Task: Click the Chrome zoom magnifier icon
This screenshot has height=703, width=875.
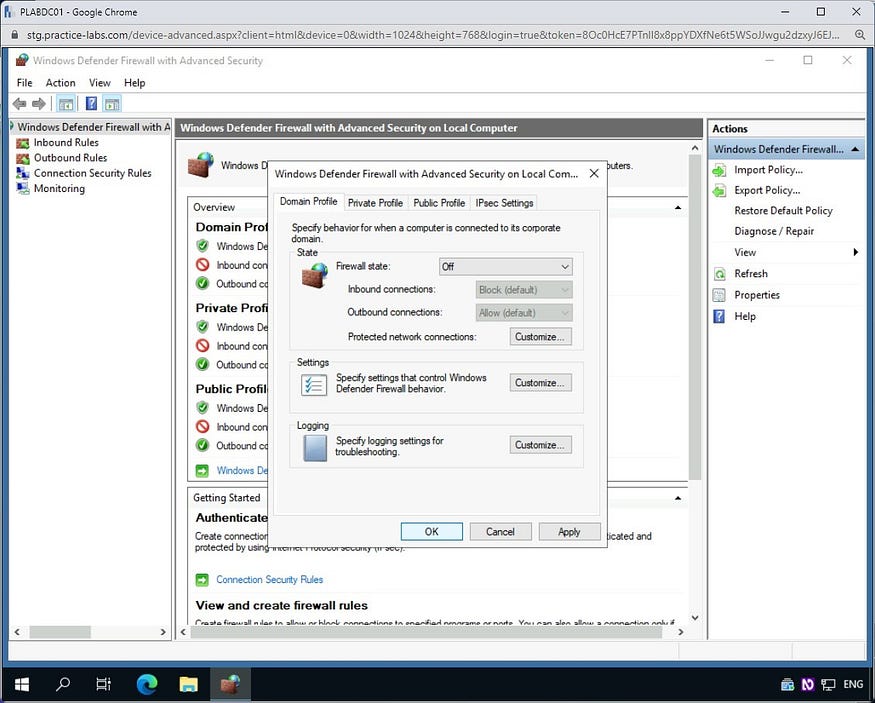Action: tap(860, 35)
